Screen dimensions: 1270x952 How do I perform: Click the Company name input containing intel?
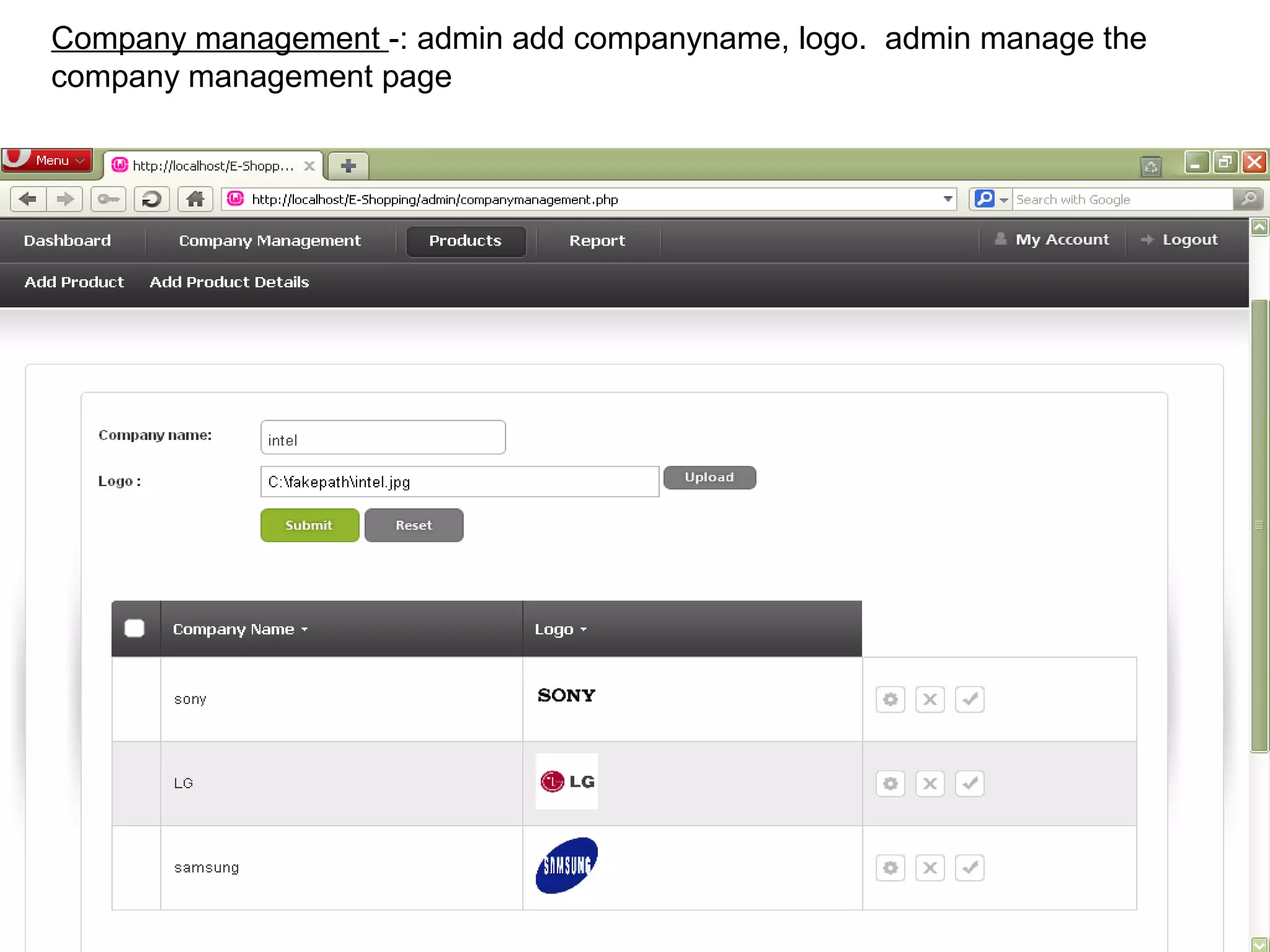pyautogui.click(x=383, y=438)
